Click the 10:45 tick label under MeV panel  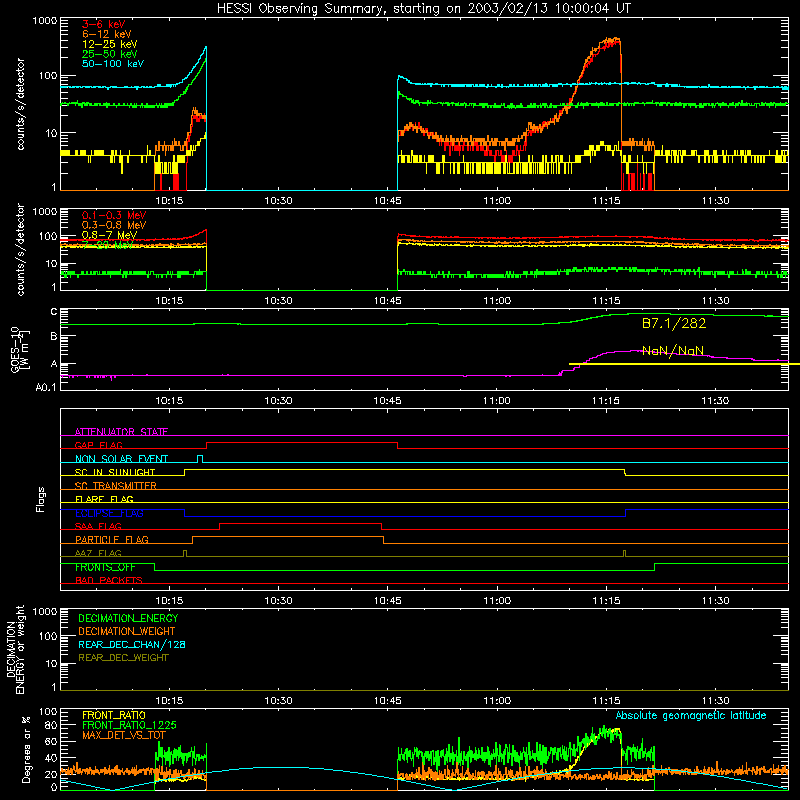pyautogui.click(x=387, y=301)
